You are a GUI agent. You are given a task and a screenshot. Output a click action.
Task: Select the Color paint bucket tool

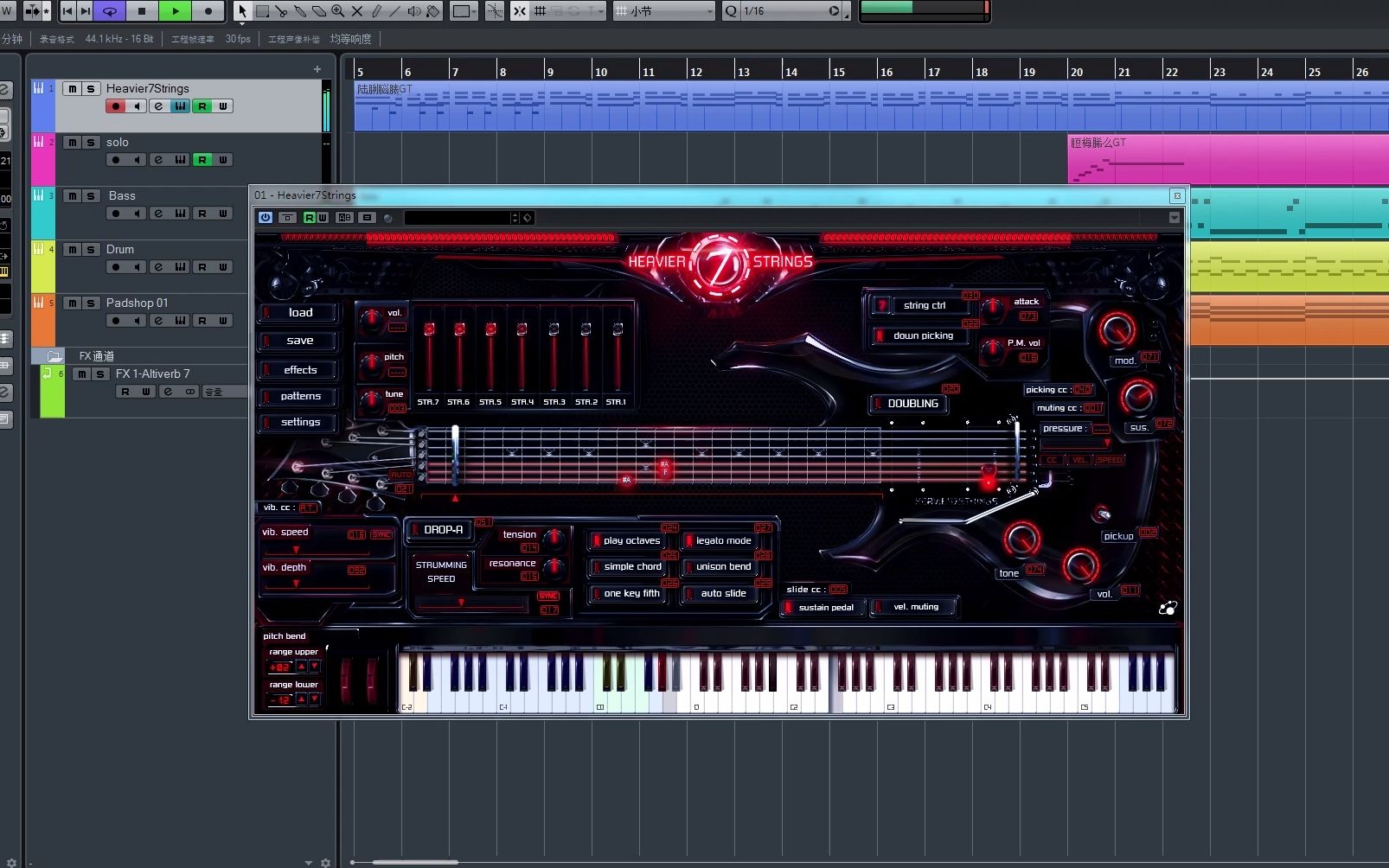[x=433, y=10]
